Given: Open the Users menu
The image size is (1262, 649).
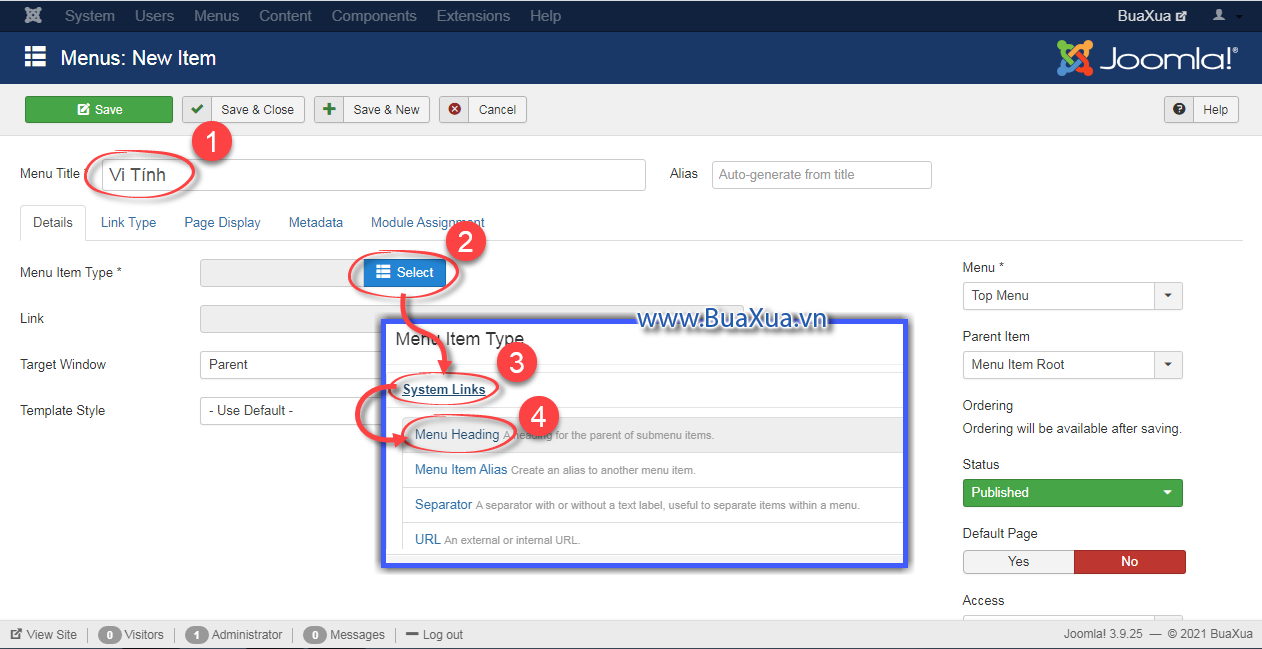Looking at the screenshot, I should pyautogui.click(x=154, y=16).
